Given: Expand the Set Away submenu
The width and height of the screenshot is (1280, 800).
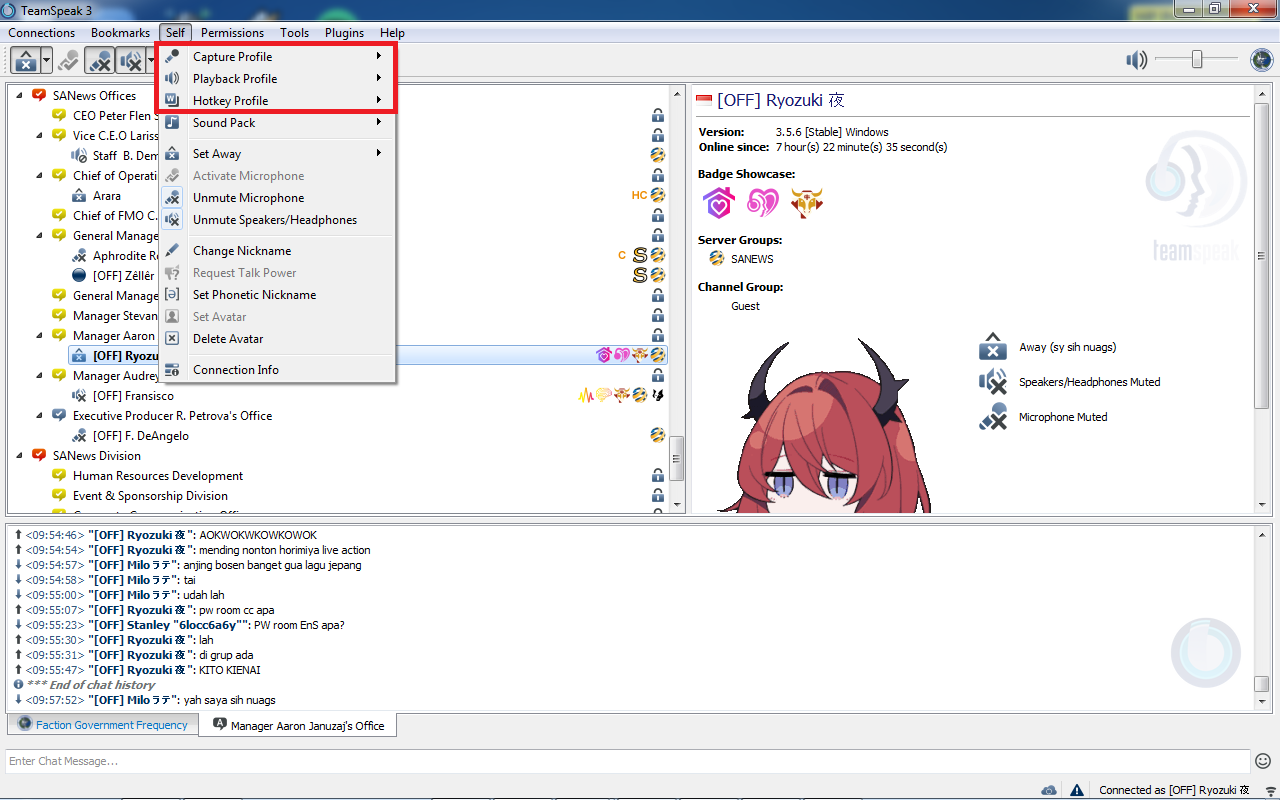Looking at the screenshot, I should [x=276, y=154].
